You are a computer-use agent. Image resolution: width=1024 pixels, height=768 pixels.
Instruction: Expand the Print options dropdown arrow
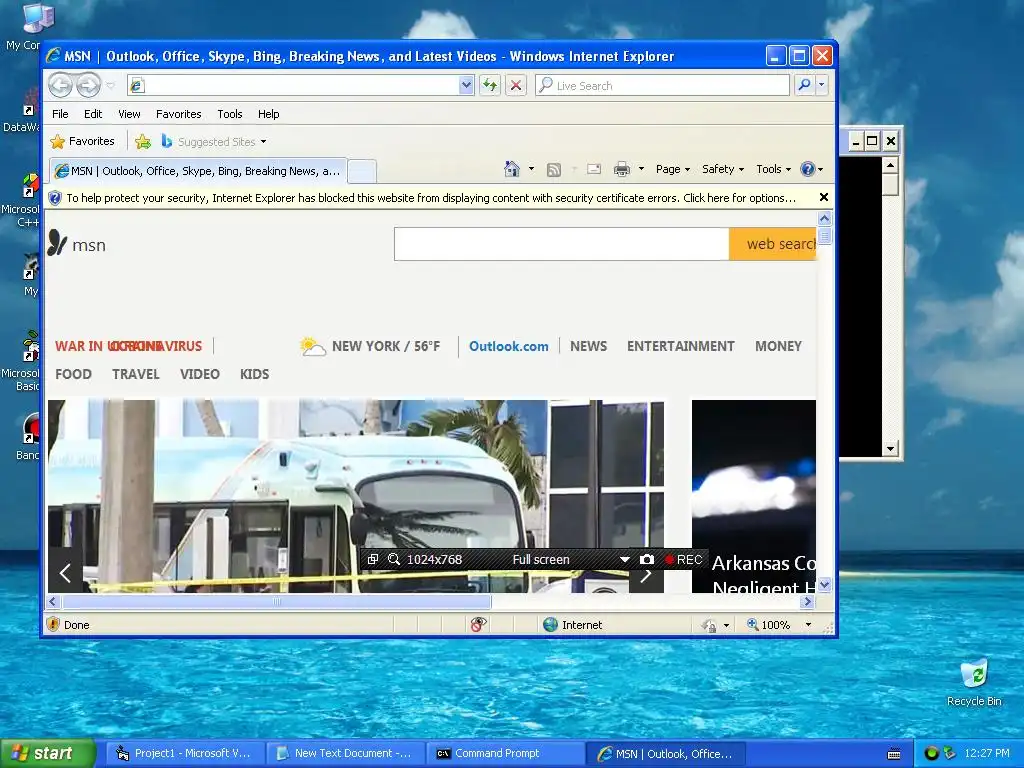pos(641,169)
